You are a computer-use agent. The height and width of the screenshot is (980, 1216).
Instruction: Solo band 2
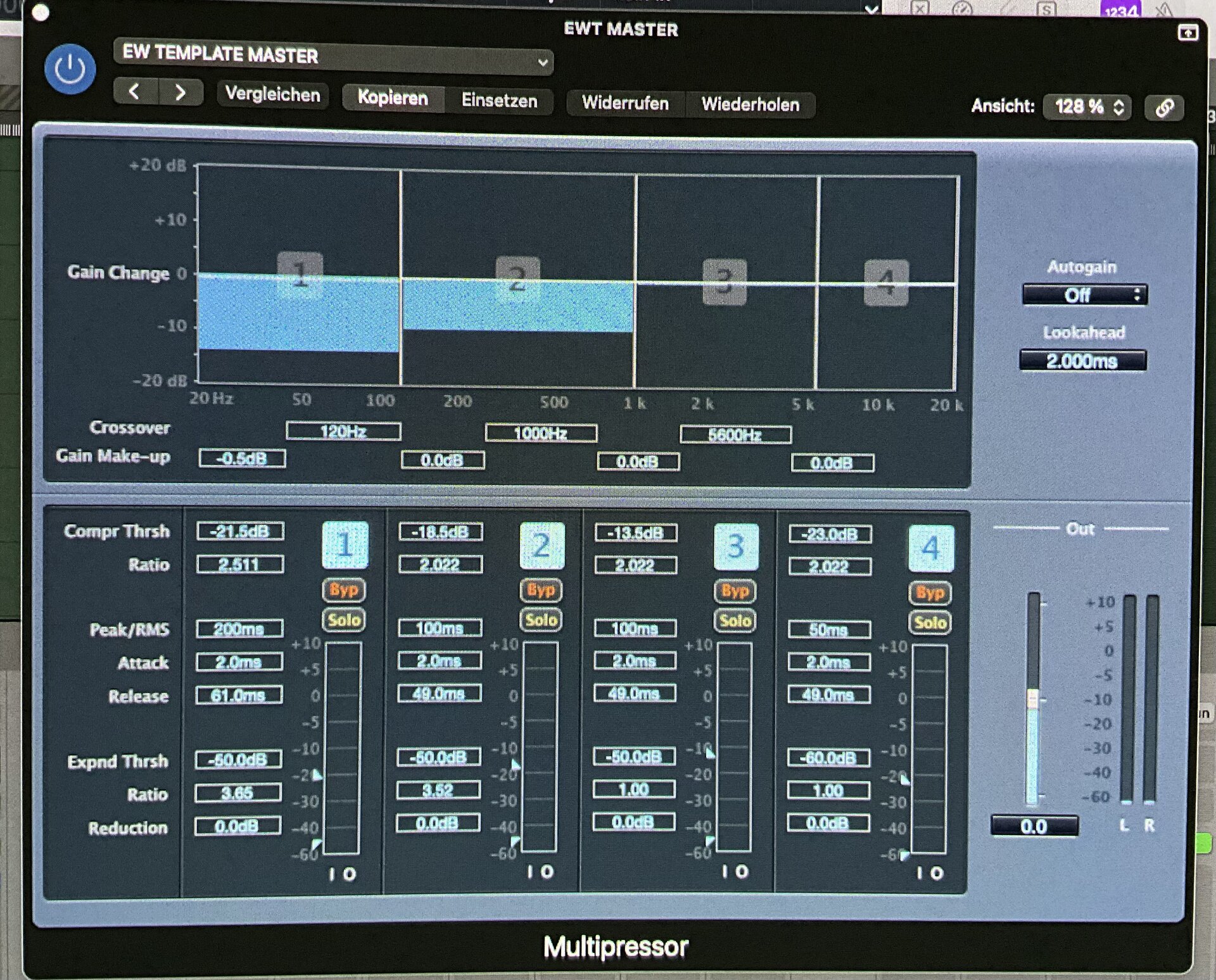tap(541, 620)
